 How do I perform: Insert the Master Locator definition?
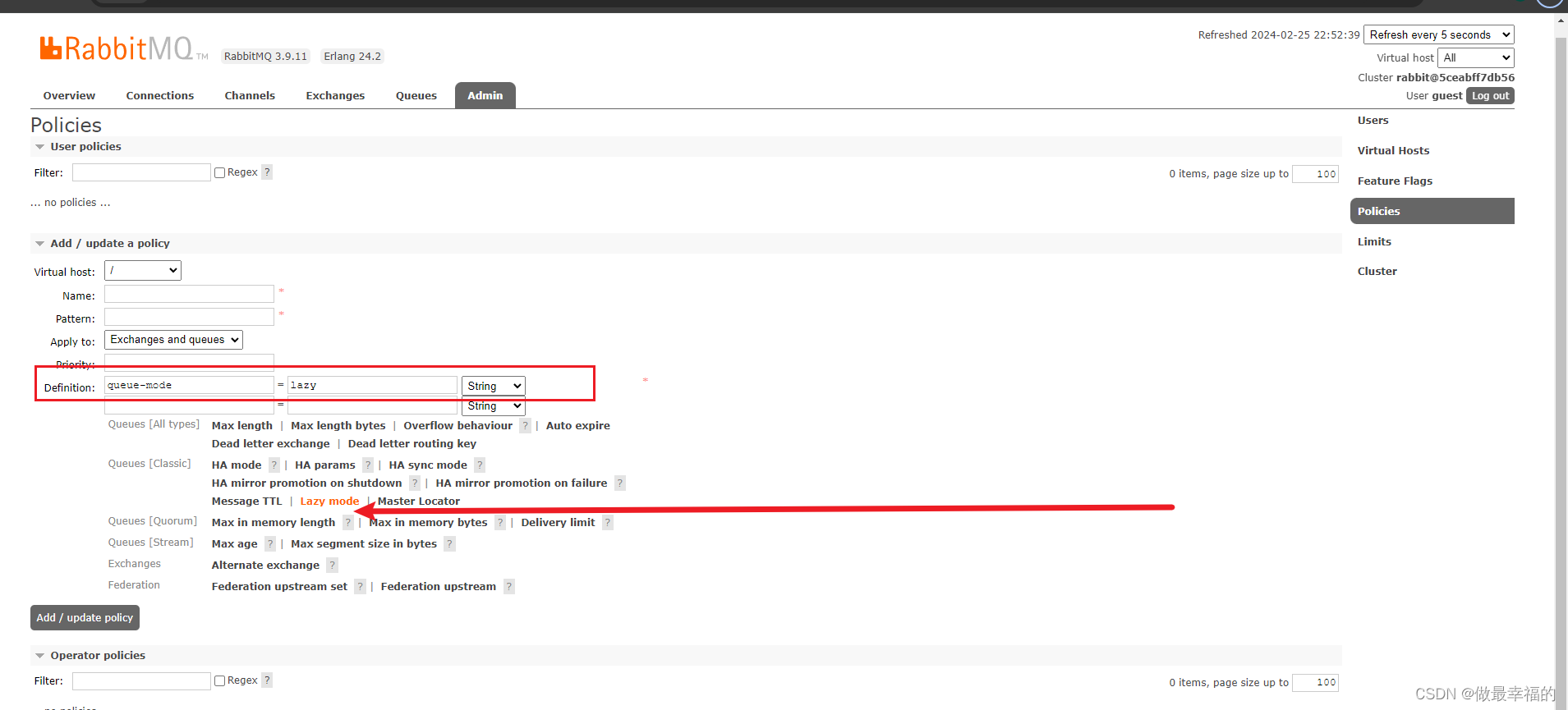[x=419, y=502]
